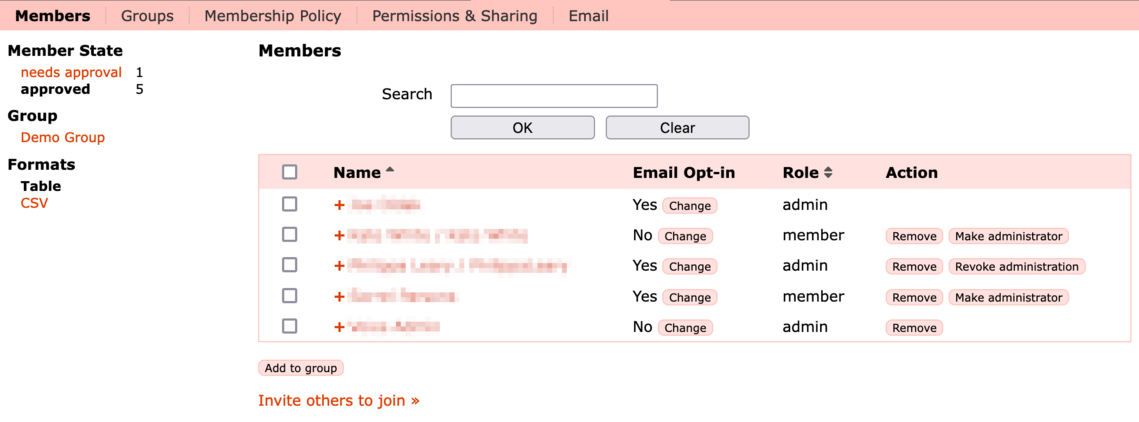Click into the Search text field
Image resolution: width=1139 pixels, height=422 pixels.
[554, 95]
